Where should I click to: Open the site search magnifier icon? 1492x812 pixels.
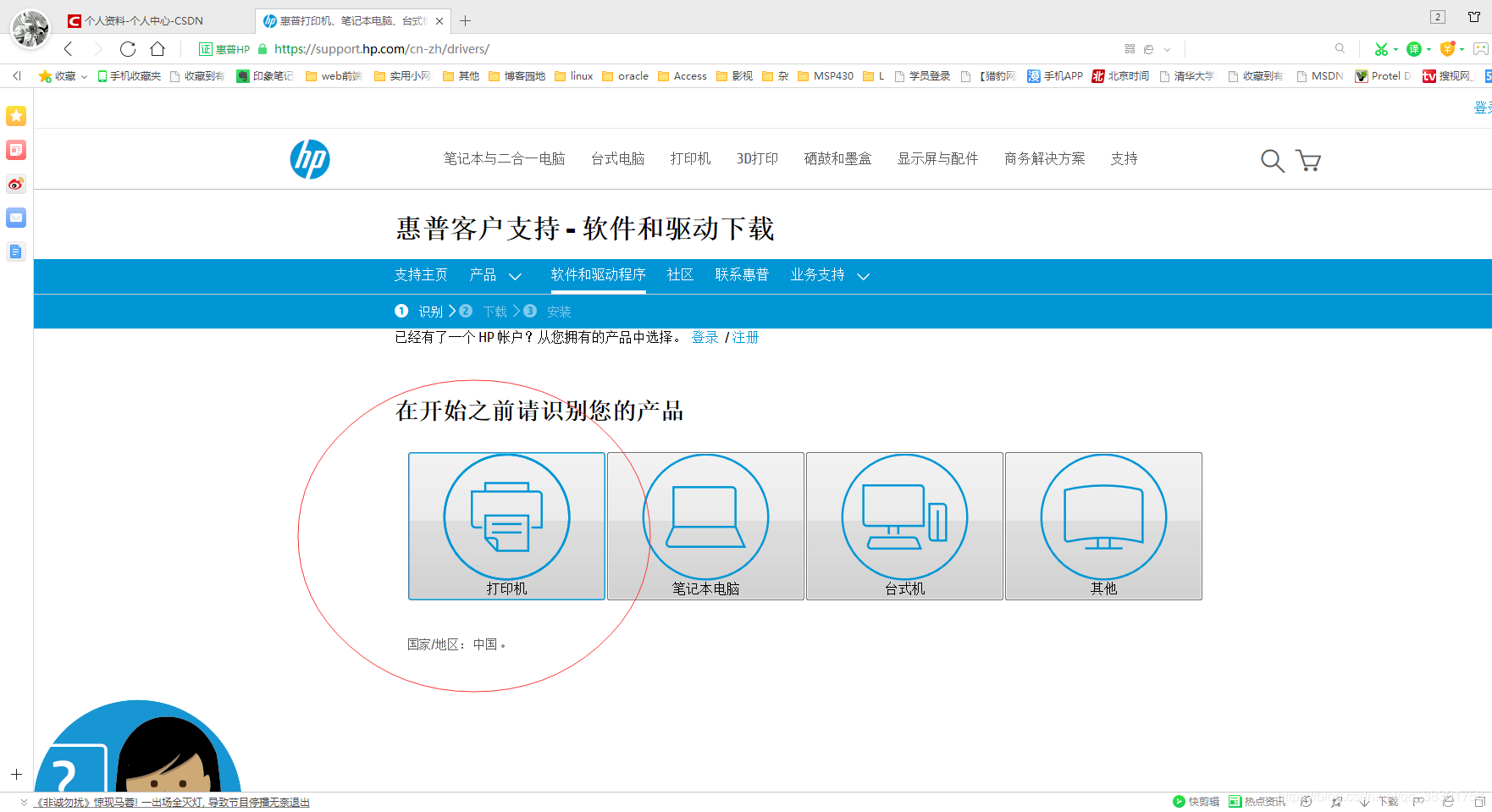[1272, 160]
